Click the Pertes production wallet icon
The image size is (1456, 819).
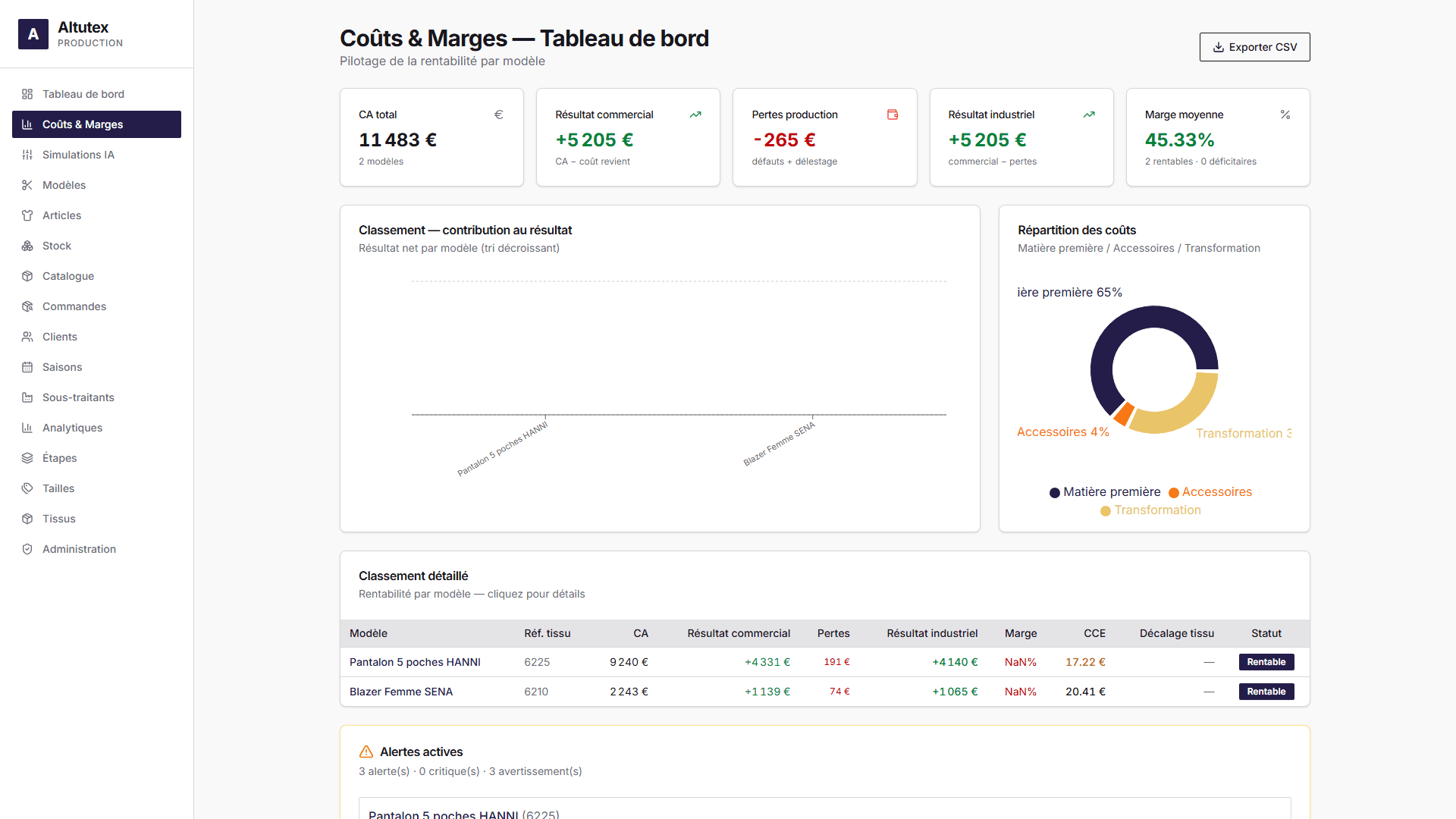click(x=893, y=115)
